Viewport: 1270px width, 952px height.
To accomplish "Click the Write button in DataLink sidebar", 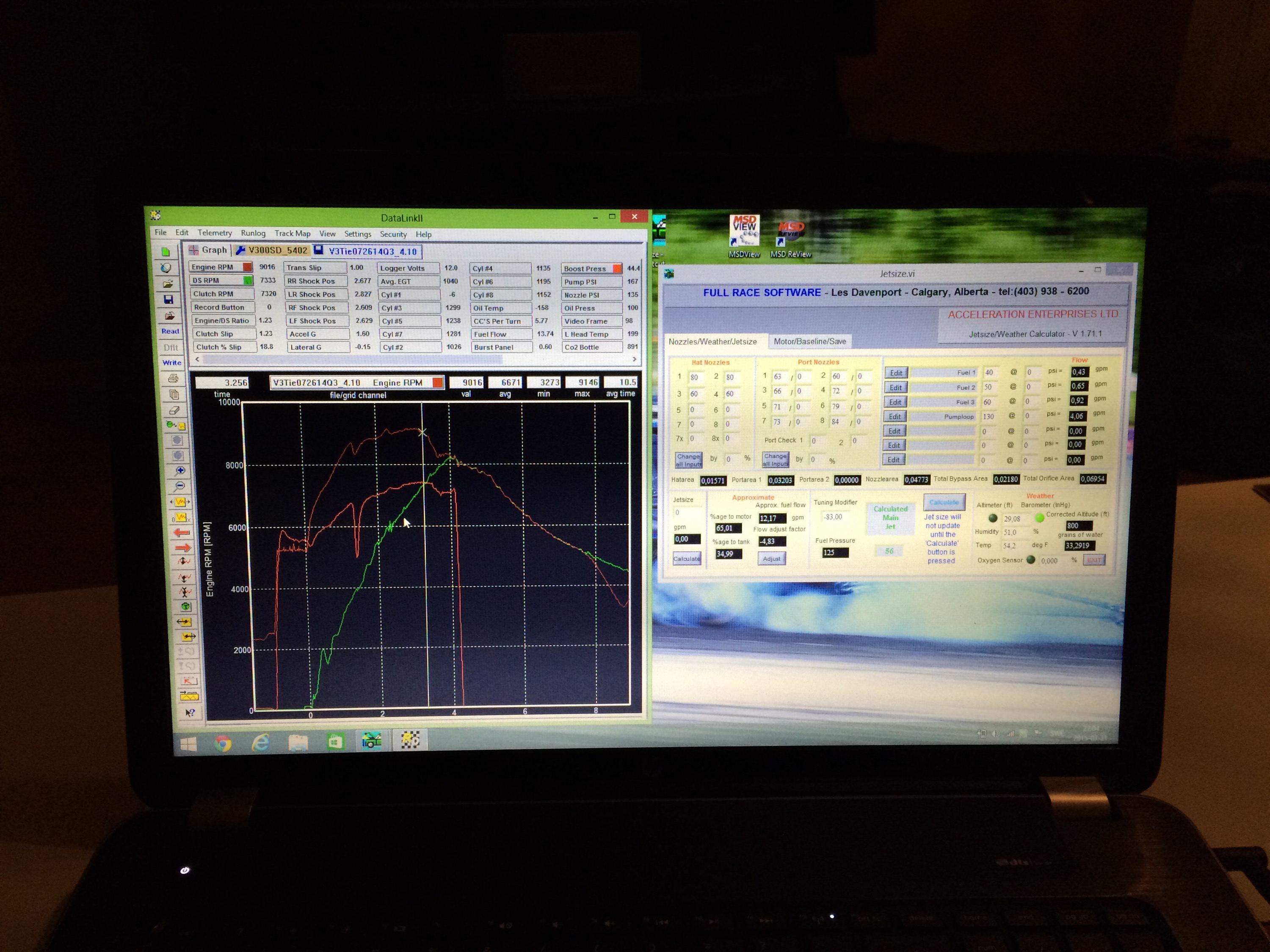I will [172, 363].
